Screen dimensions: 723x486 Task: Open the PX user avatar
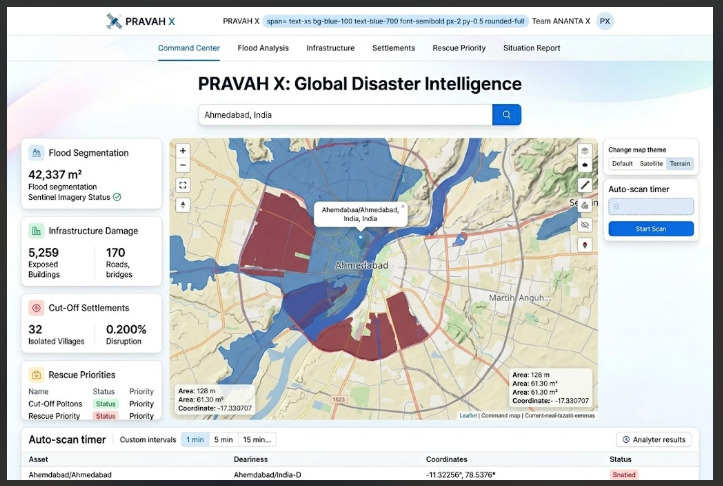(604, 21)
